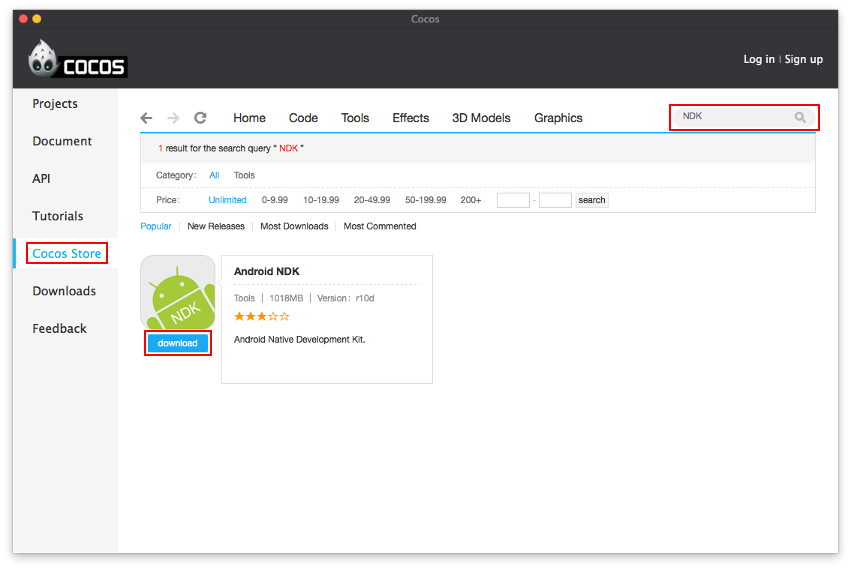This screenshot has height=569, width=851.
Task: Sort results by Most Commented
Action: (380, 226)
